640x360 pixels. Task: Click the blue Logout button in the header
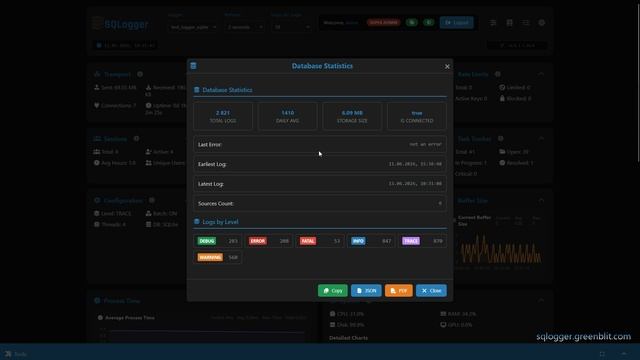pos(457,22)
